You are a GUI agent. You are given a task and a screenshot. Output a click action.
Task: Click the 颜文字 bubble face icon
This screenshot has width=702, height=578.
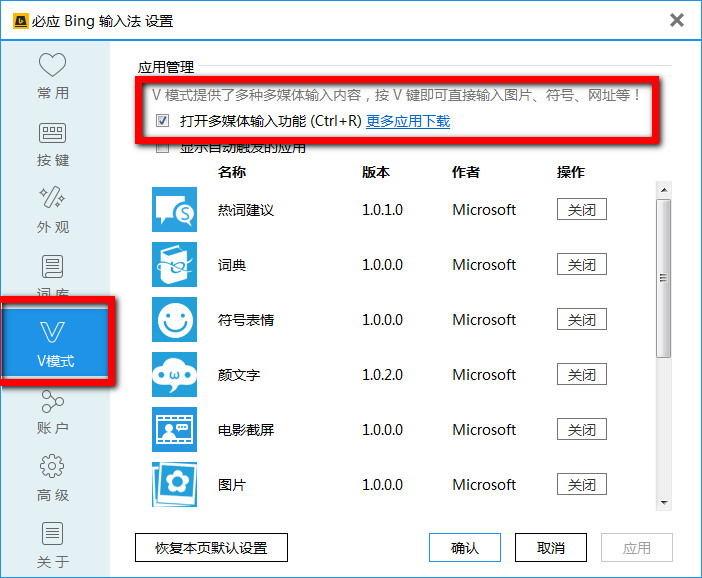tap(174, 374)
